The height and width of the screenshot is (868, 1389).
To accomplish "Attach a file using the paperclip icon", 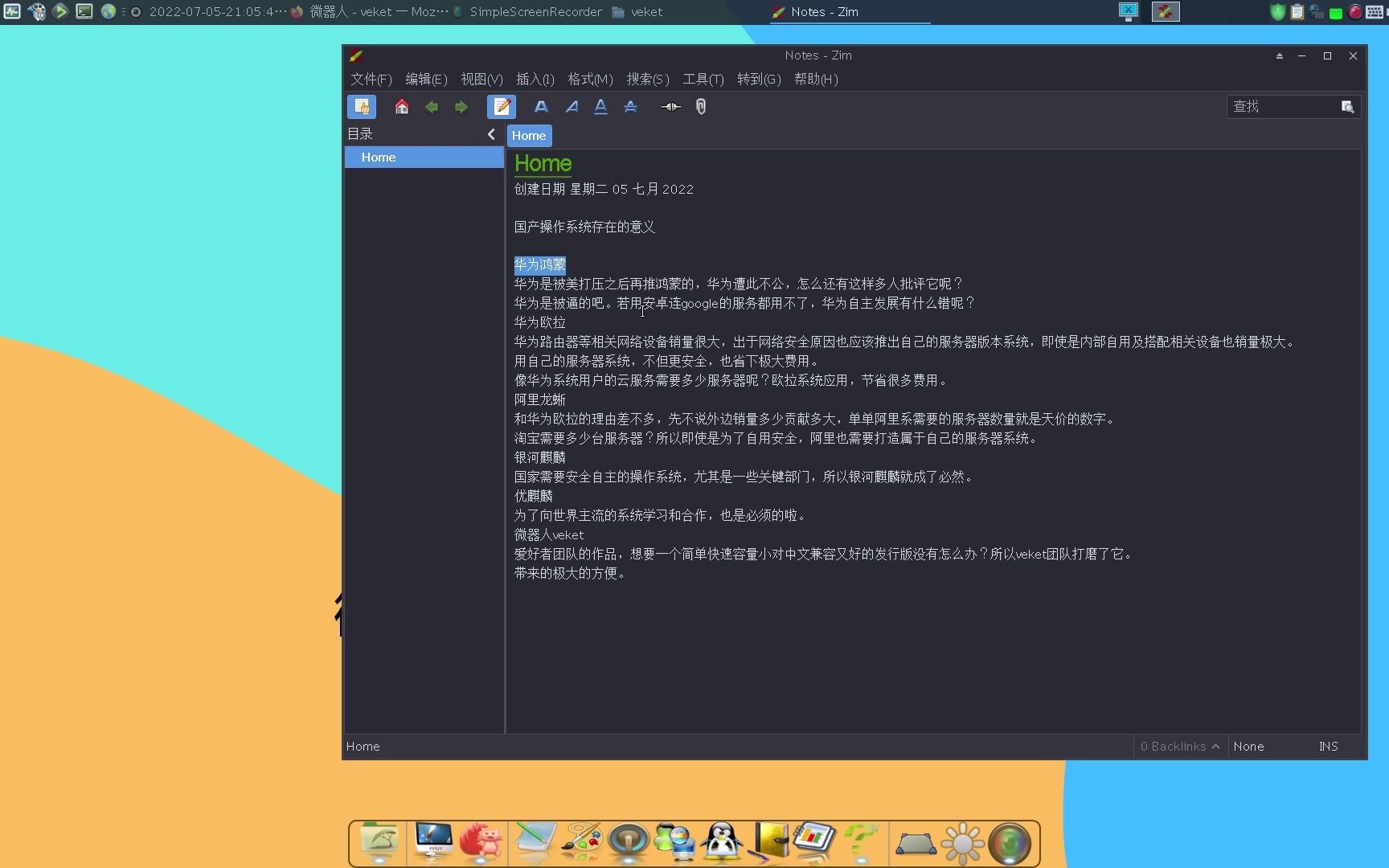I will (x=700, y=106).
